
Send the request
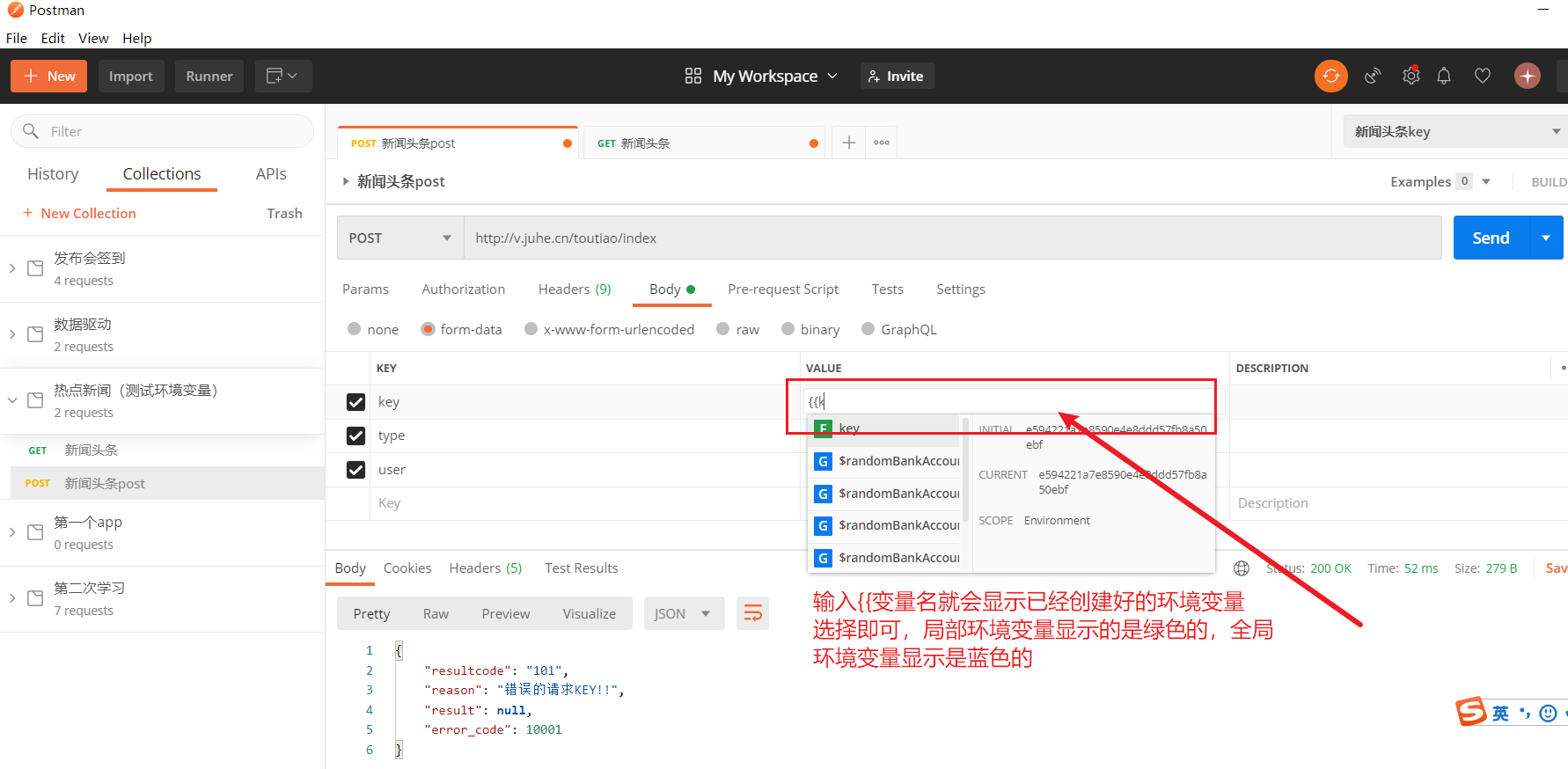click(1491, 238)
